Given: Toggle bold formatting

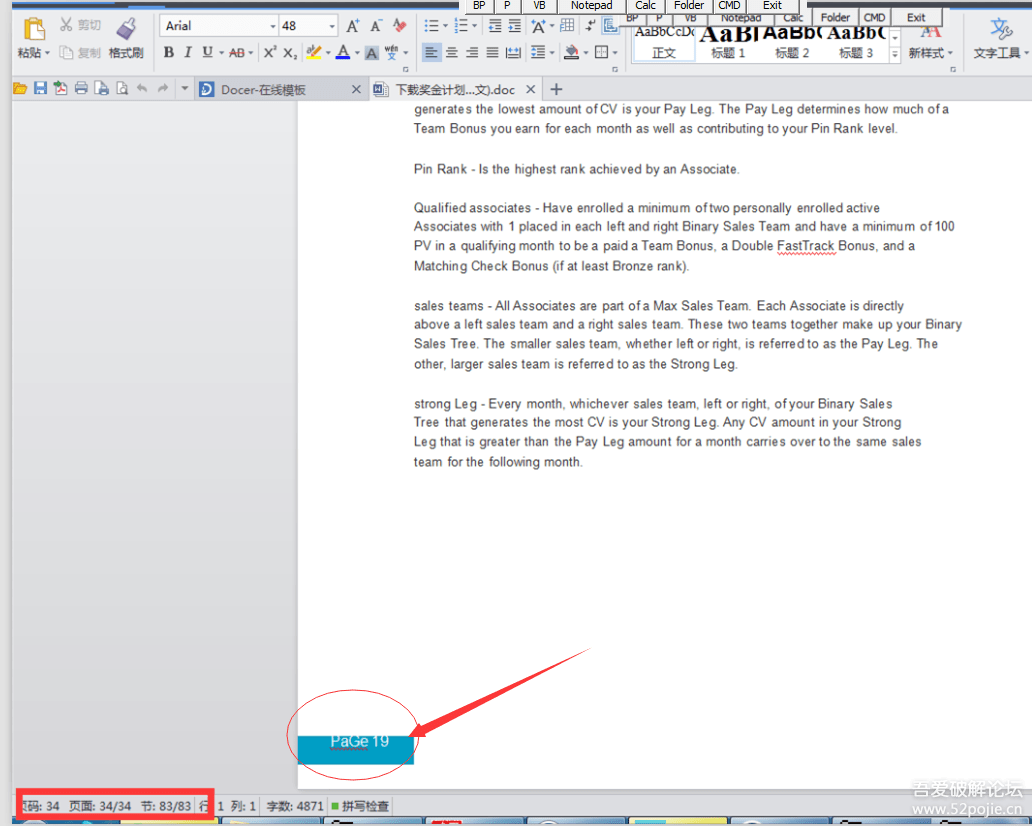Looking at the screenshot, I should (168, 52).
